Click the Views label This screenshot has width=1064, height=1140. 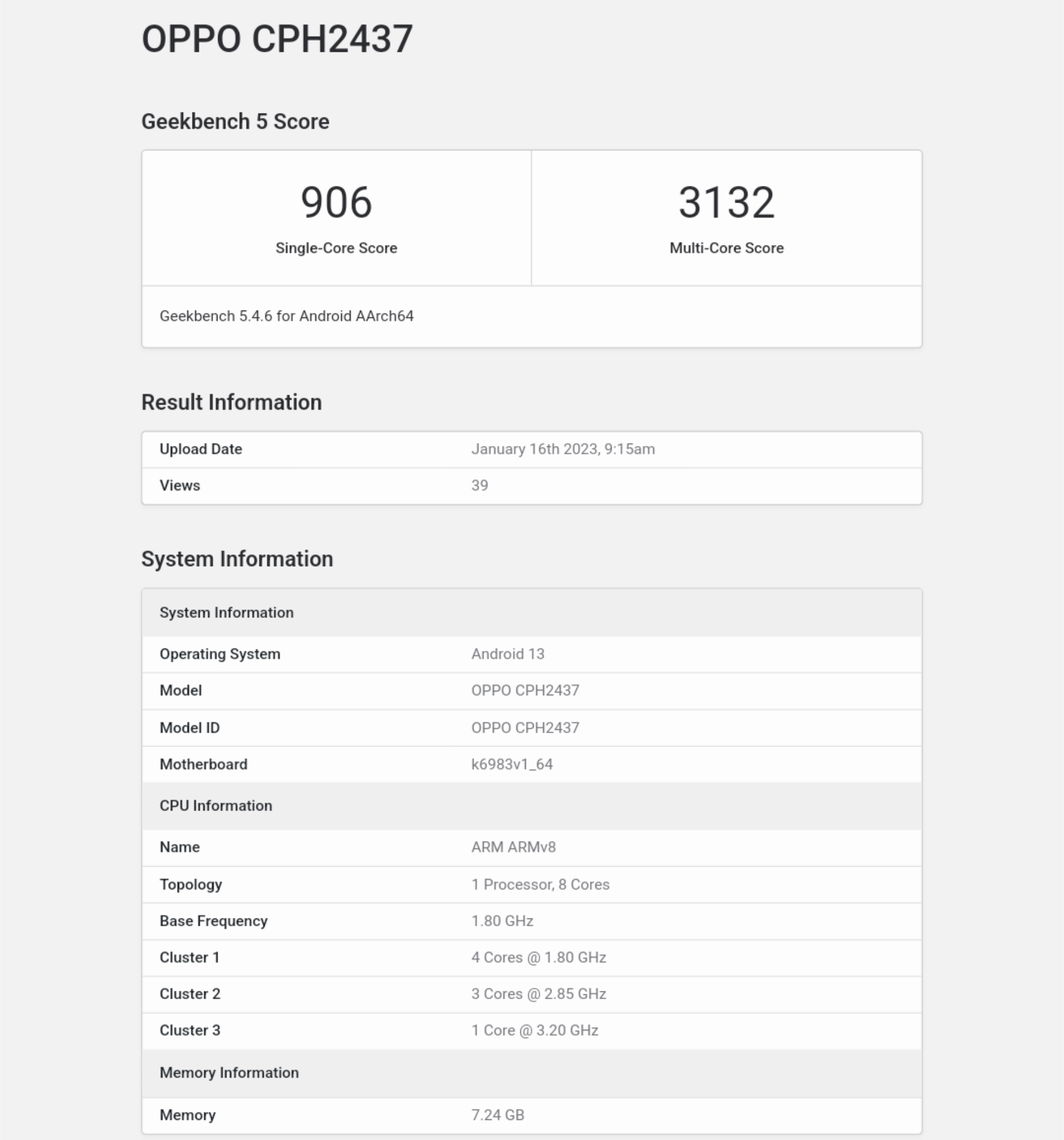pos(180,485)
